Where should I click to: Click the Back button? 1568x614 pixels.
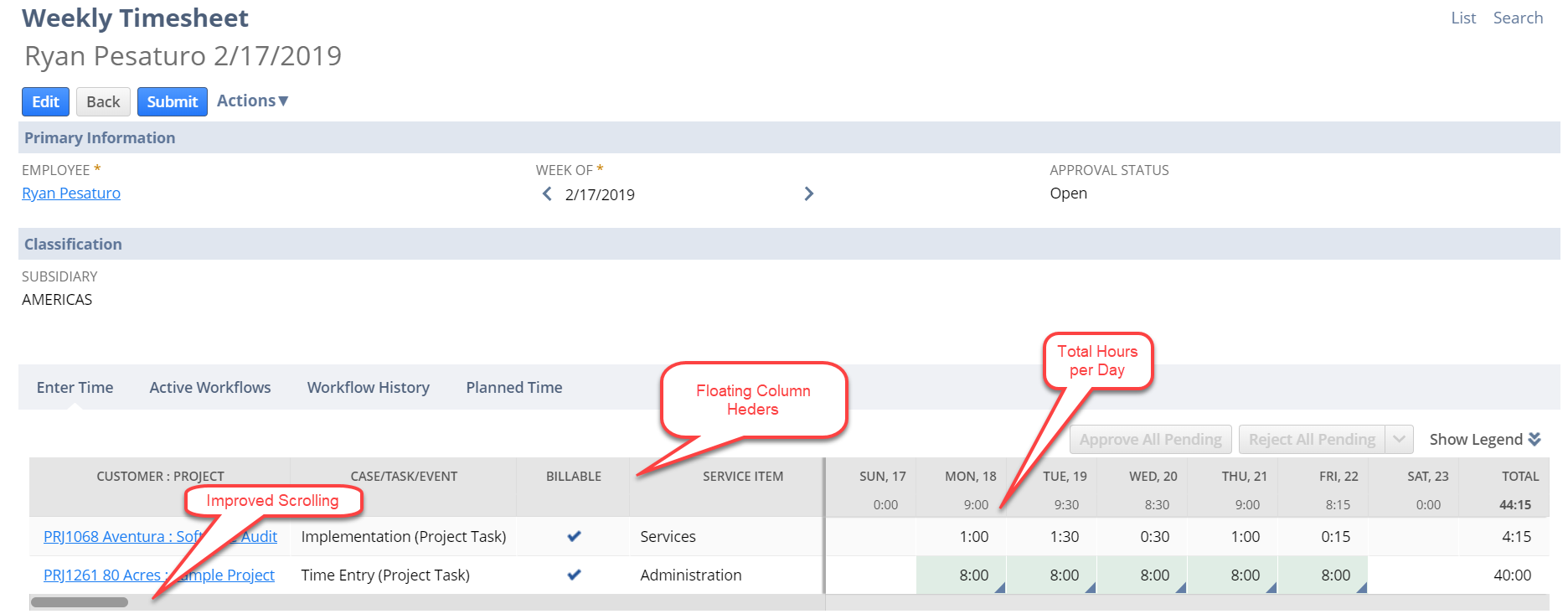pos(103,101)
